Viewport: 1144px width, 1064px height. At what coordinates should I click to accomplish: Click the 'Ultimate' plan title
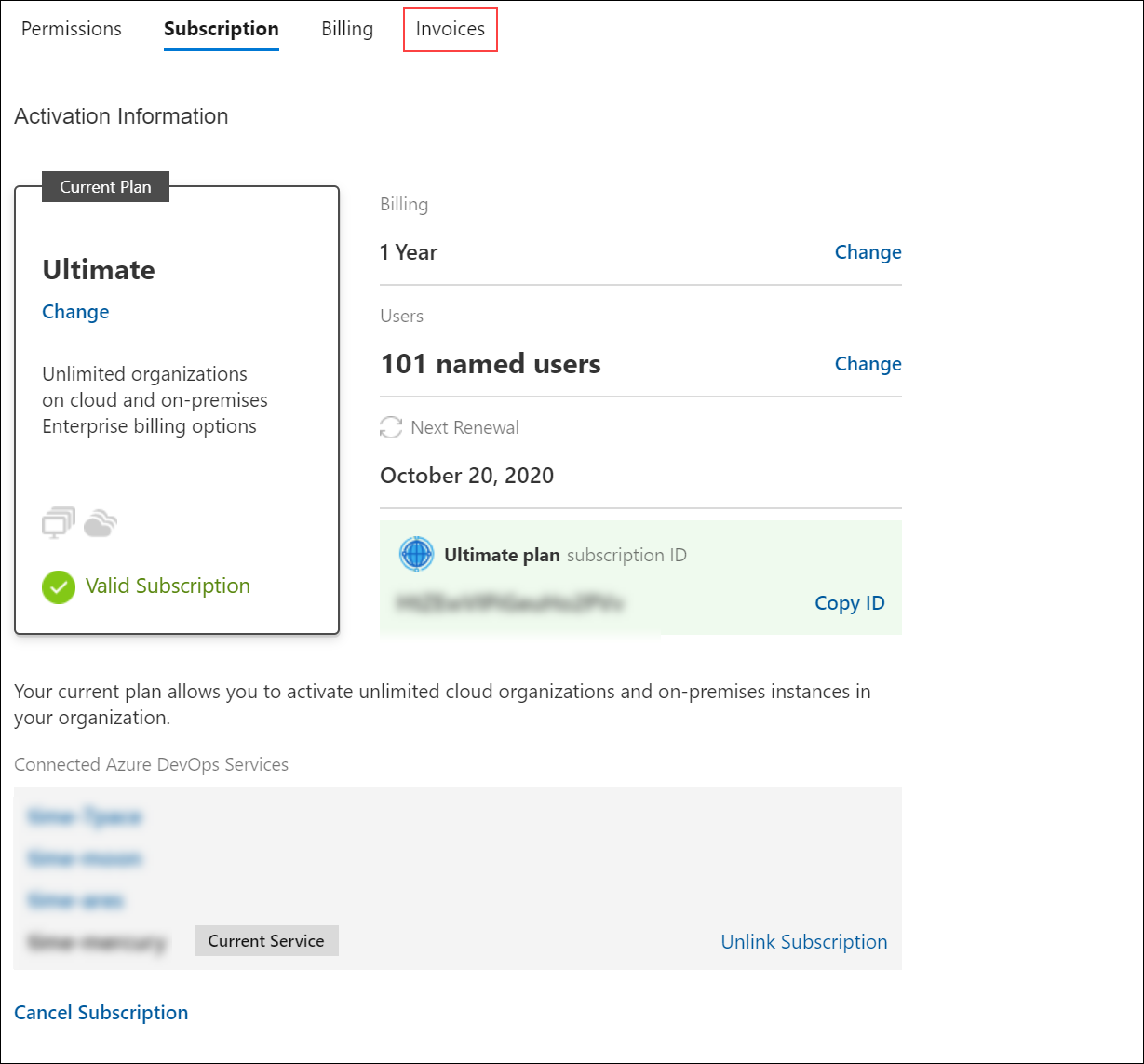click(99, 270)
